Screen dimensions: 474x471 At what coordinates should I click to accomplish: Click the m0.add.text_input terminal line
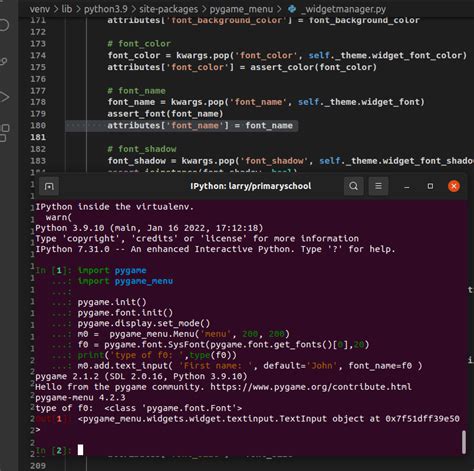(x=250, y=366)
